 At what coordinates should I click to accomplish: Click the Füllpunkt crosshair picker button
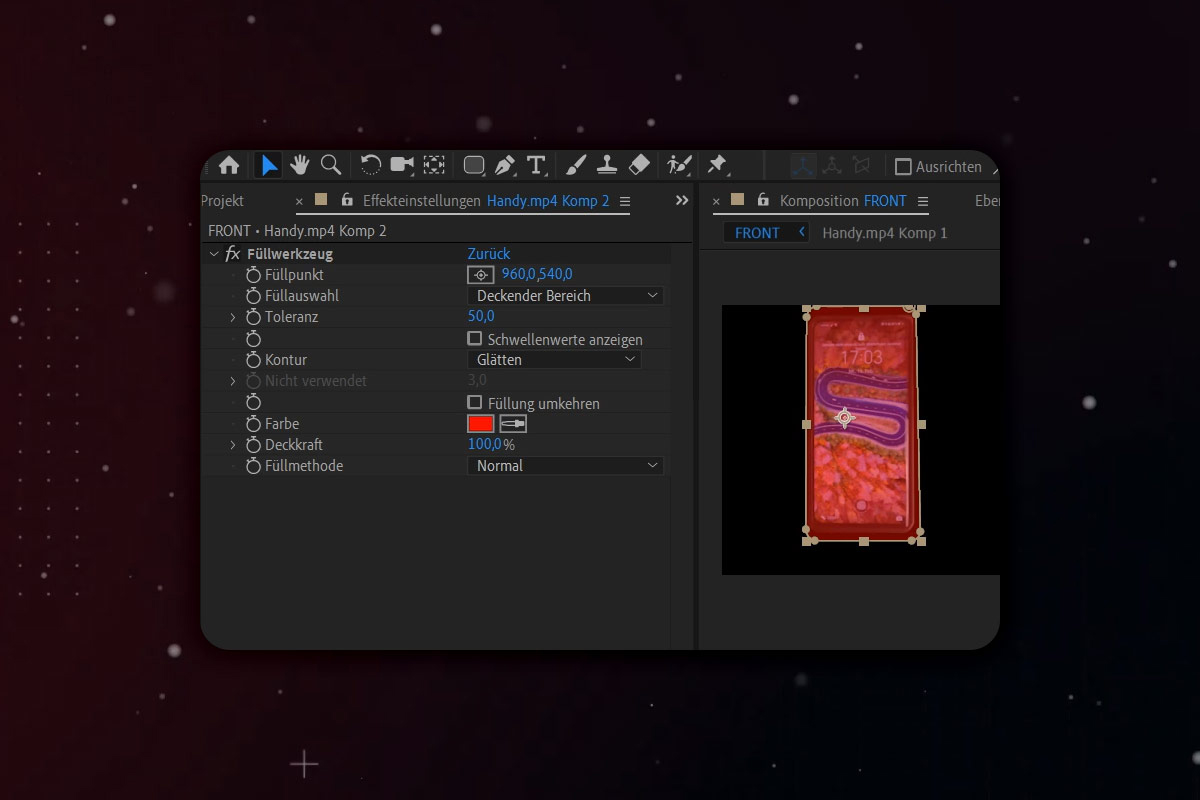[x=481, y=274]
